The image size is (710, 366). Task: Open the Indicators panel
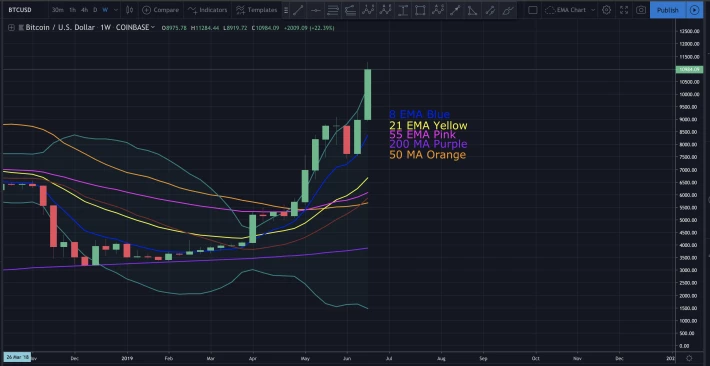[207, 10]
